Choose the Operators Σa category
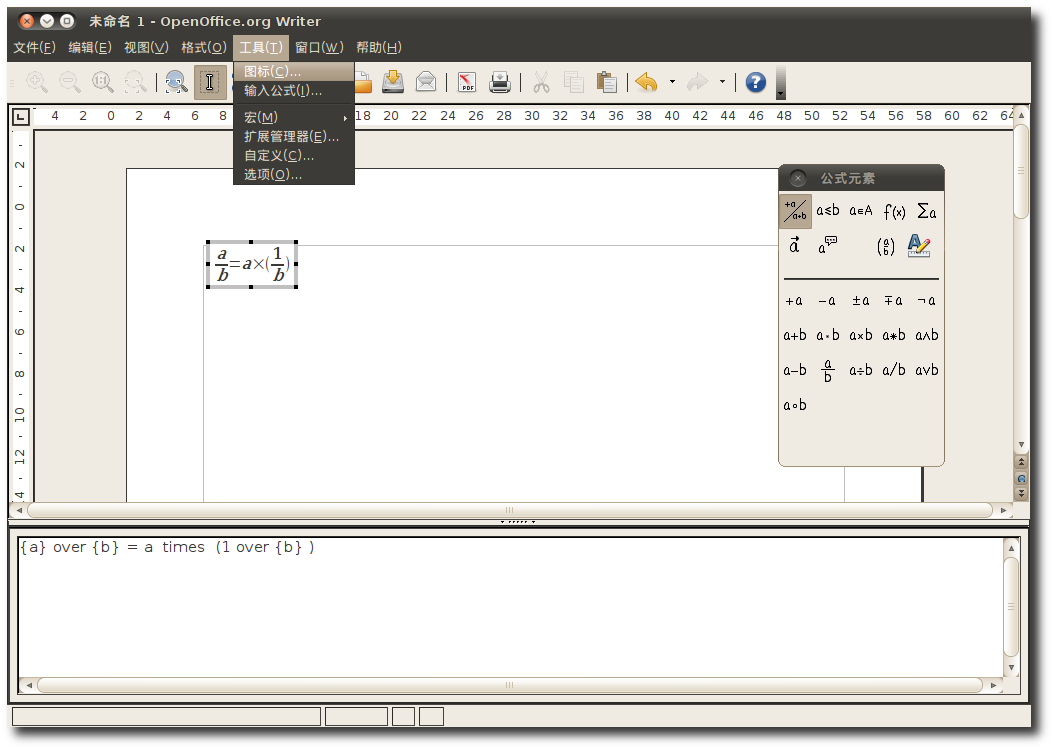 pos(927,211)
